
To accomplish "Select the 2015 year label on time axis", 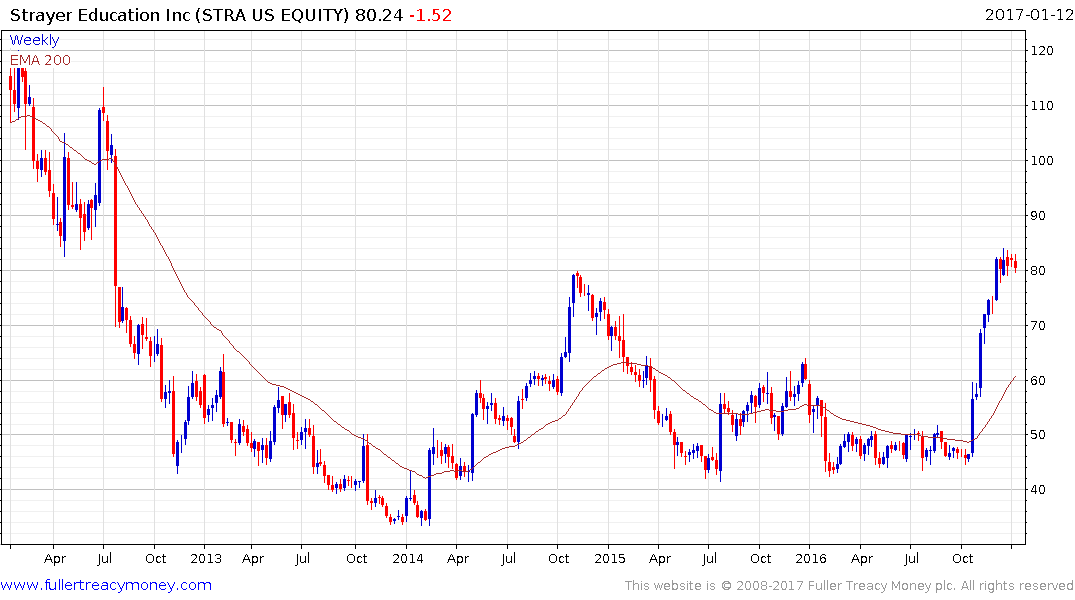I will point(609,558).
